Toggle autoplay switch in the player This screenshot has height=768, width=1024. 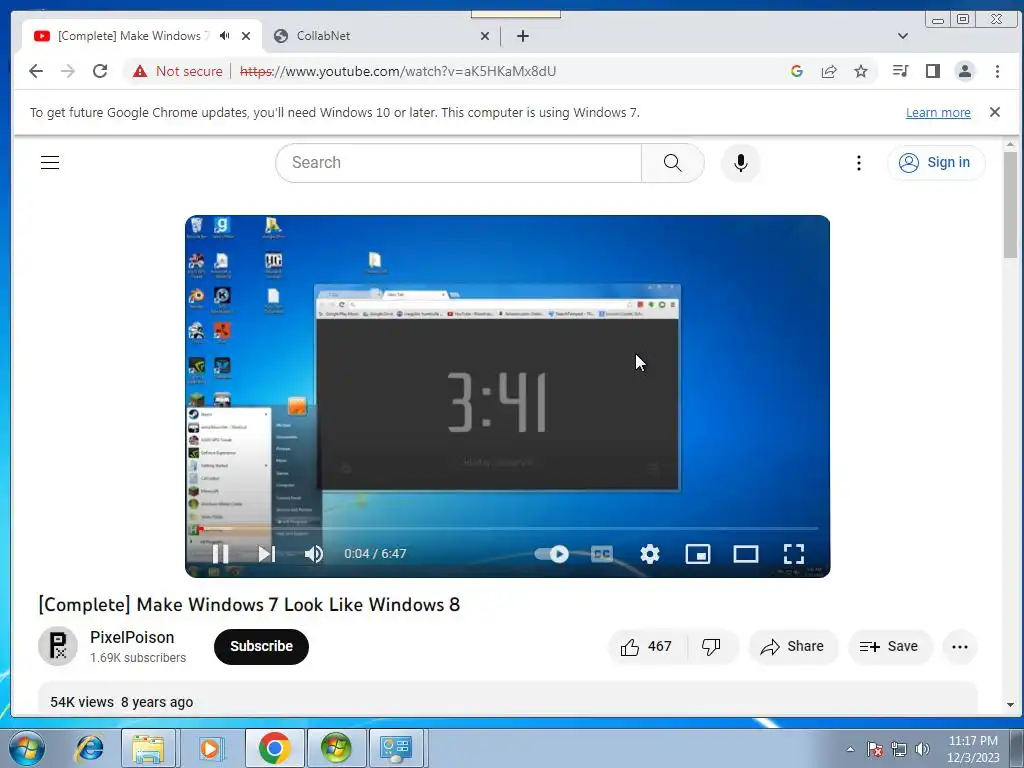click(x=552, y=554)
